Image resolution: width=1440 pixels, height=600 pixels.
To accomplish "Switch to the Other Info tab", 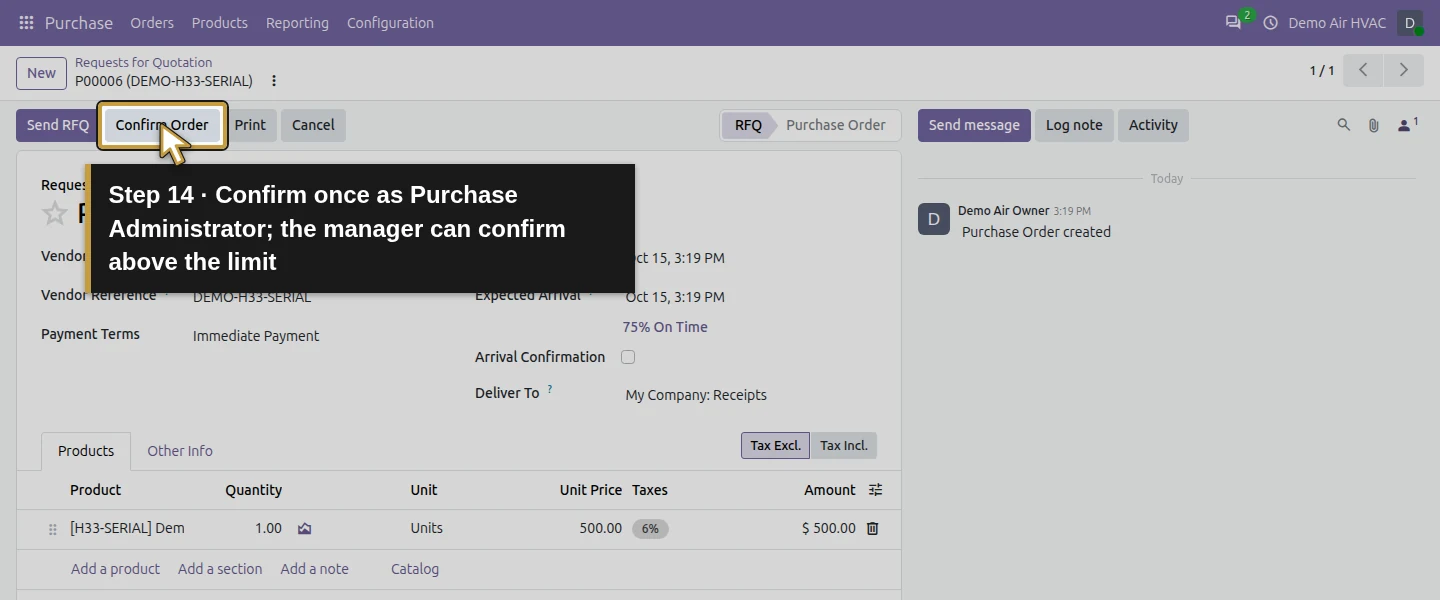I will (180, 451).
